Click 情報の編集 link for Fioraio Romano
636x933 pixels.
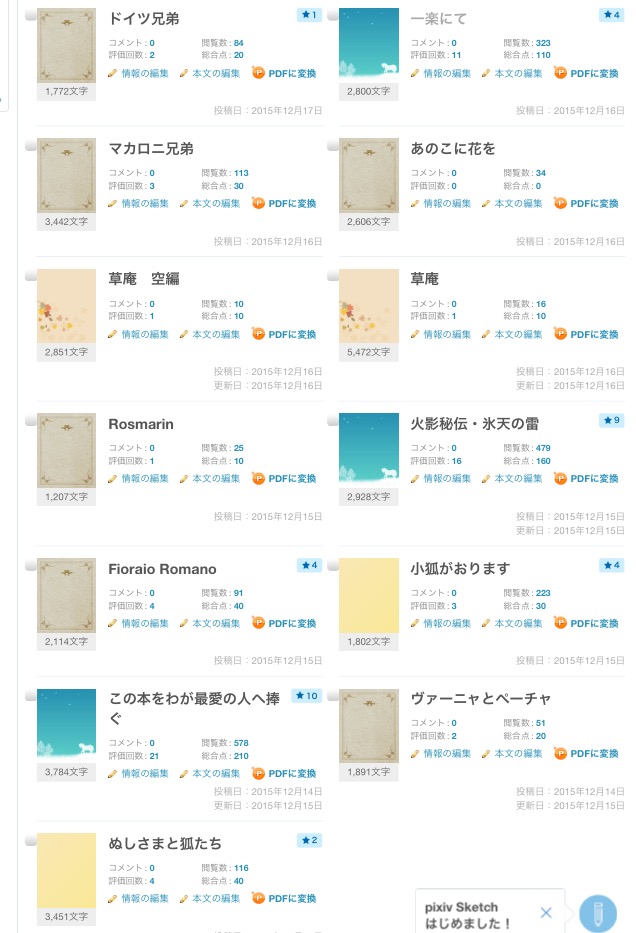pos(145,624)
